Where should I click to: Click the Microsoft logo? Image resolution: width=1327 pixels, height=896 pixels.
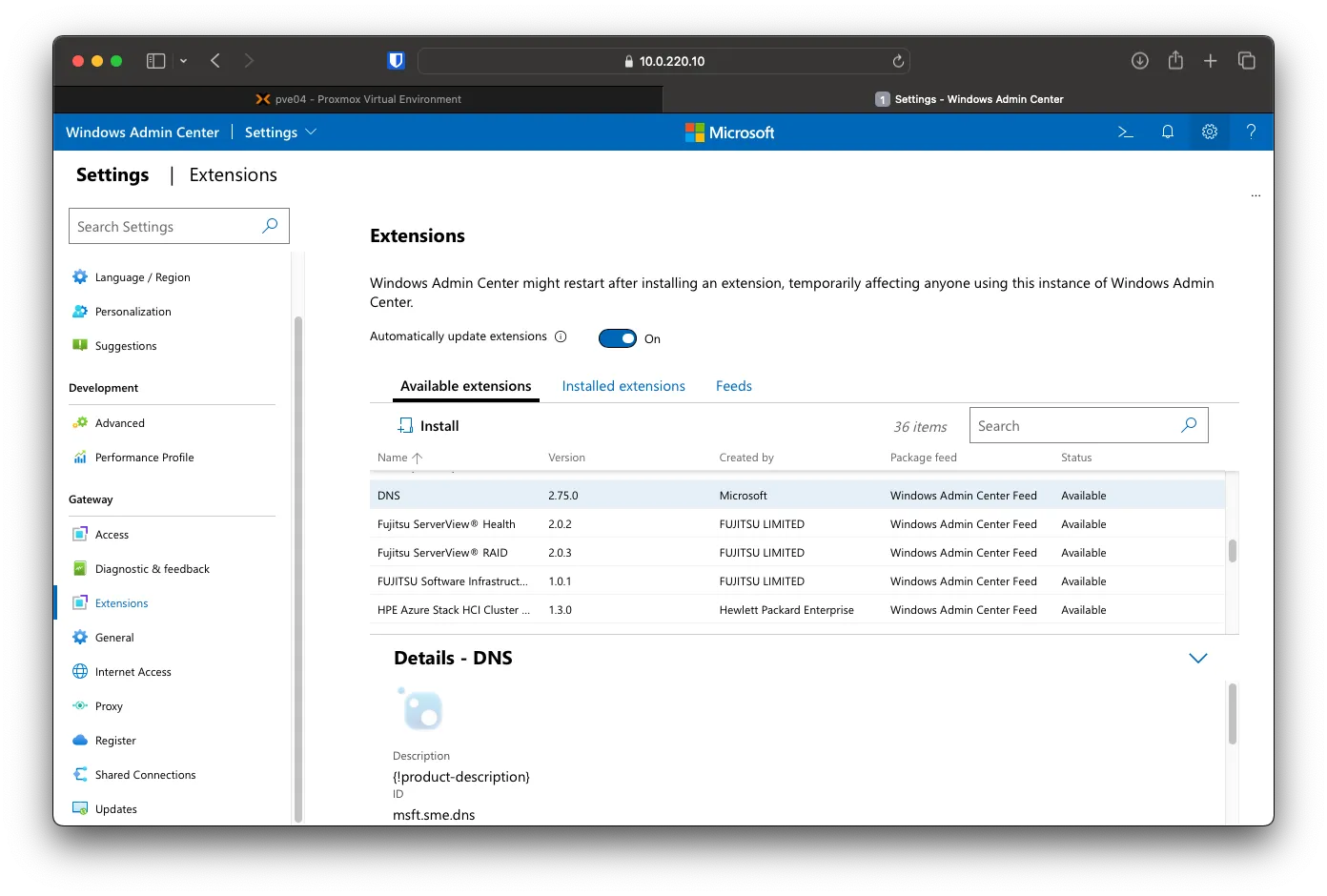[730, 132]
